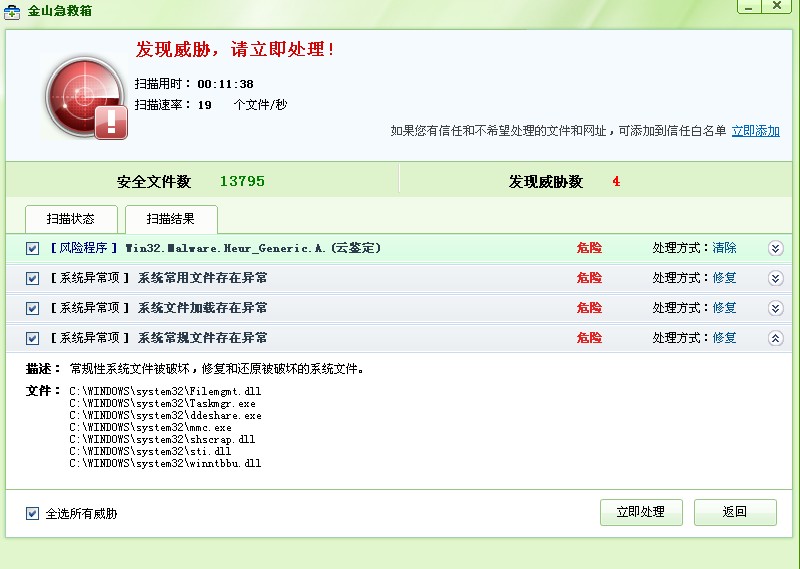Expand details for 系统常用文件存在异常 row
The width and height of the screenshot is (800, 569).
[x=776, y=278]
